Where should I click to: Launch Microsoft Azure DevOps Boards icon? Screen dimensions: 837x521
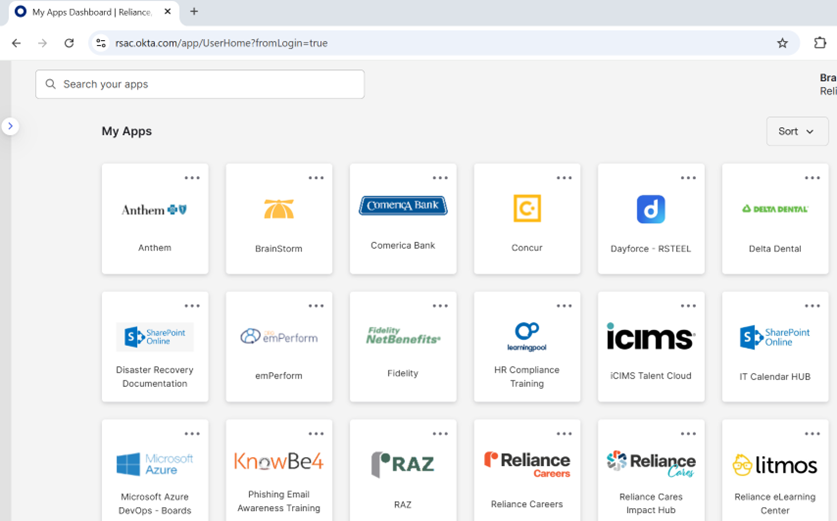[155, 464]
